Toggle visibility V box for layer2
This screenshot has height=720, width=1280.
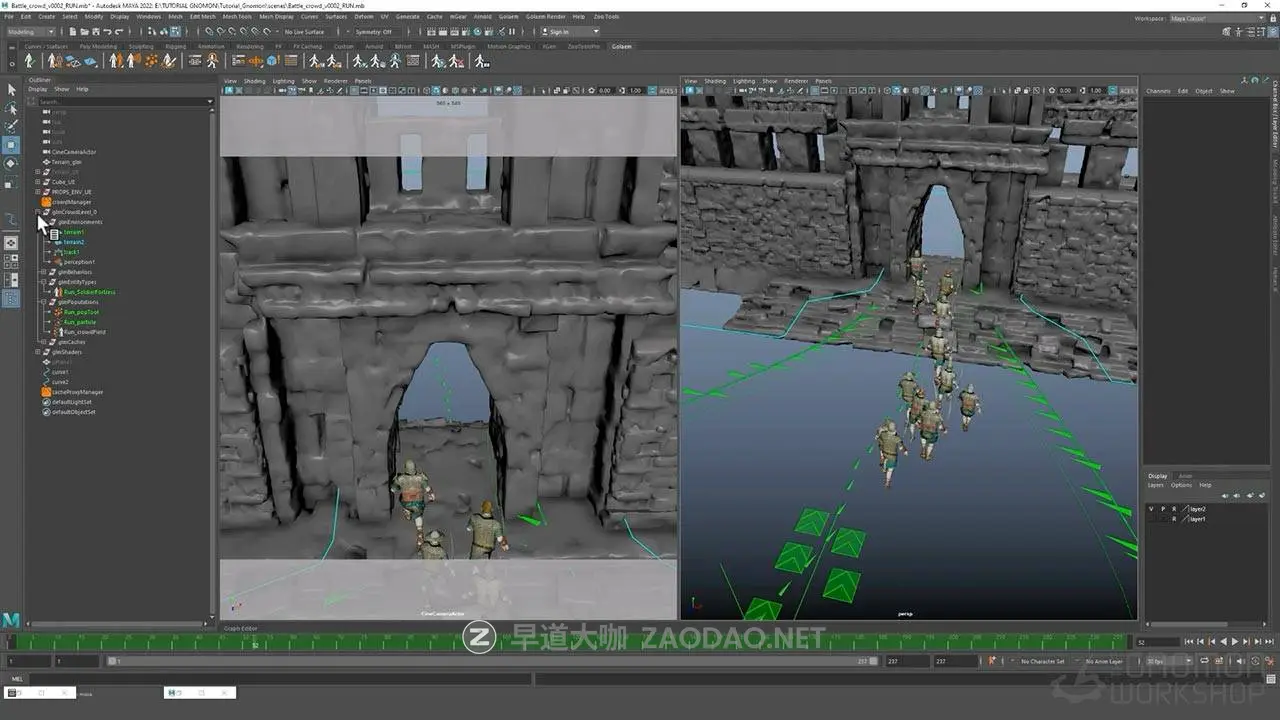click(1151, 509)
